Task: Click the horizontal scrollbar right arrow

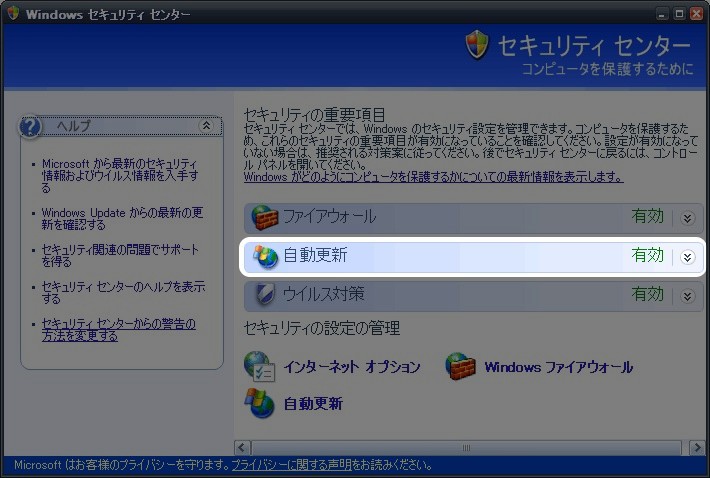Action: tap(697, 448)
